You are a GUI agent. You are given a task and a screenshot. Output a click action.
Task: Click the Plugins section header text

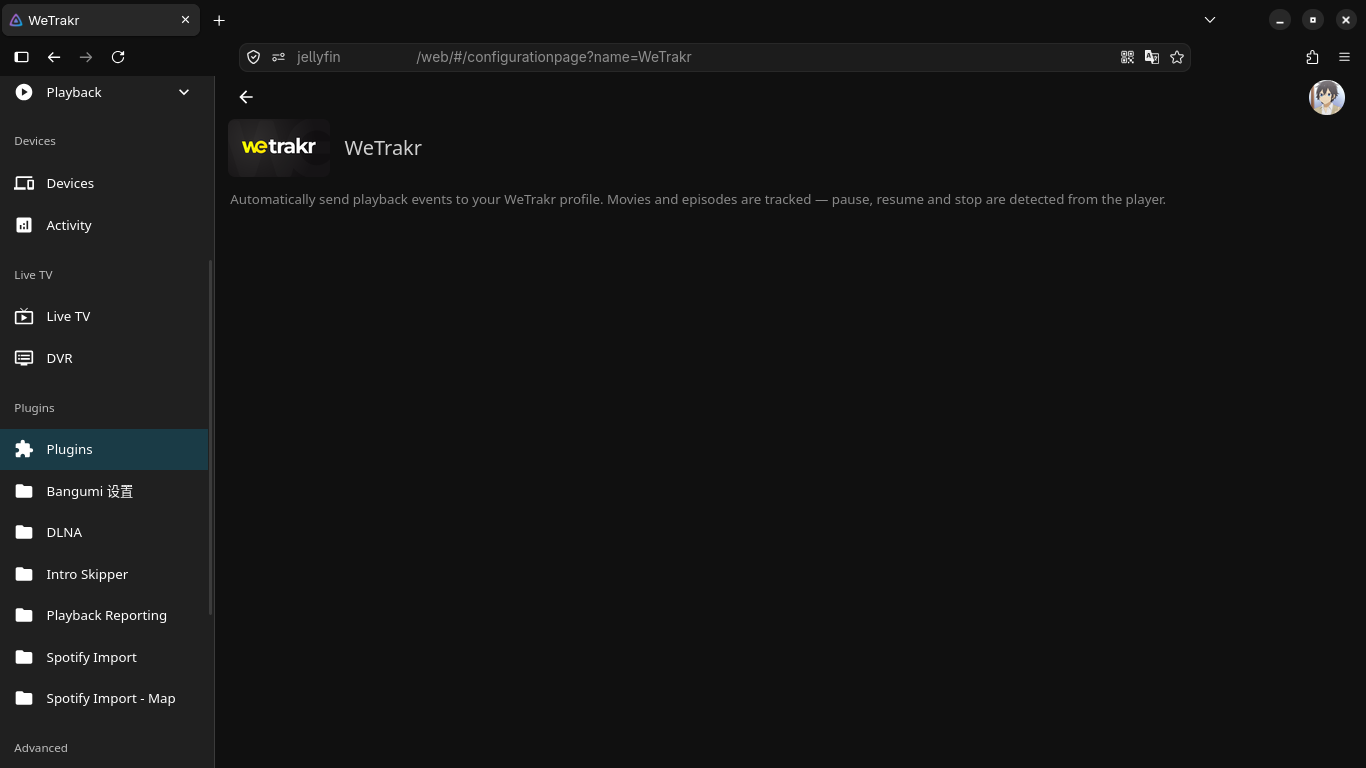pos(34,408)
